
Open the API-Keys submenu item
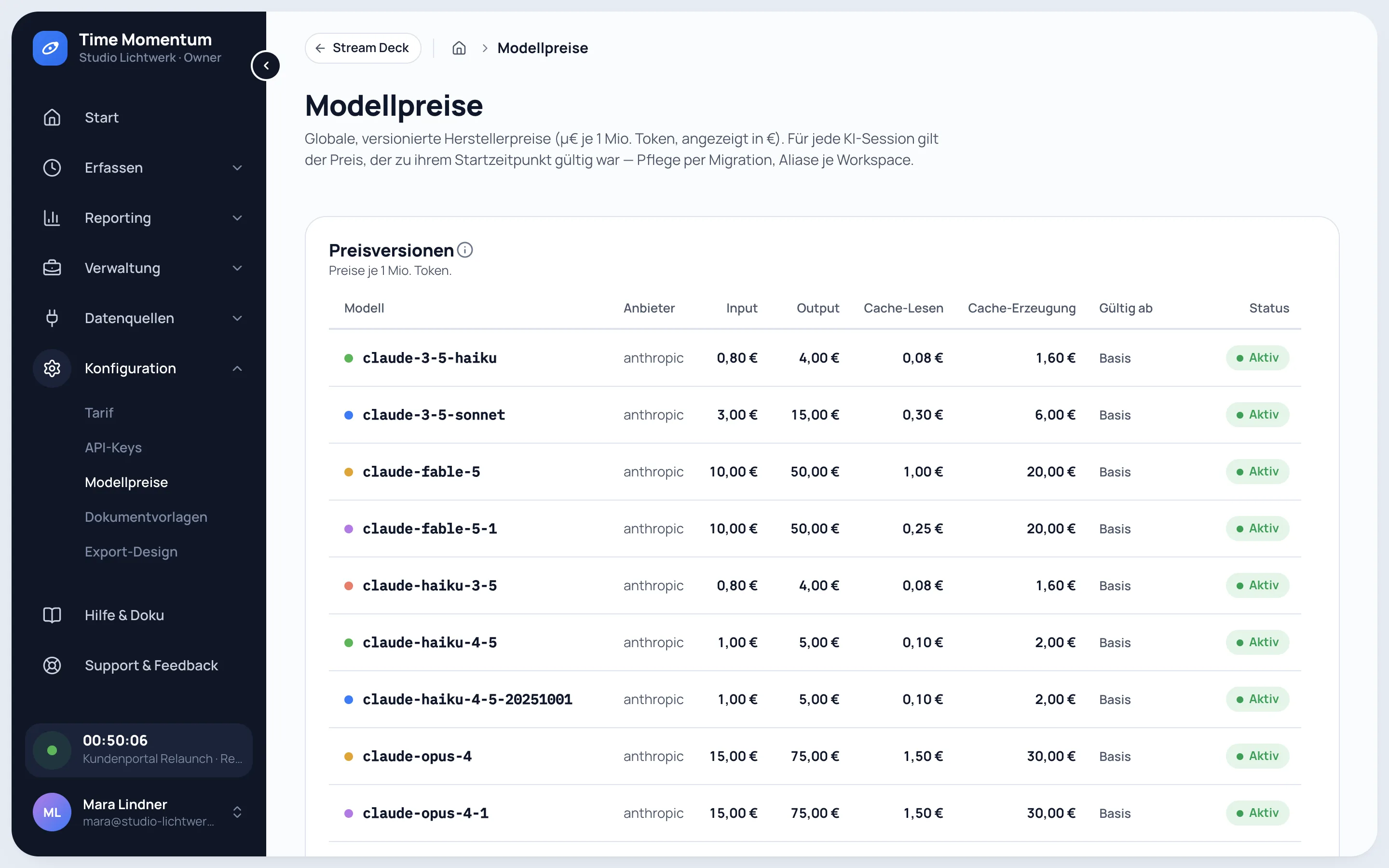coord(113,448)
